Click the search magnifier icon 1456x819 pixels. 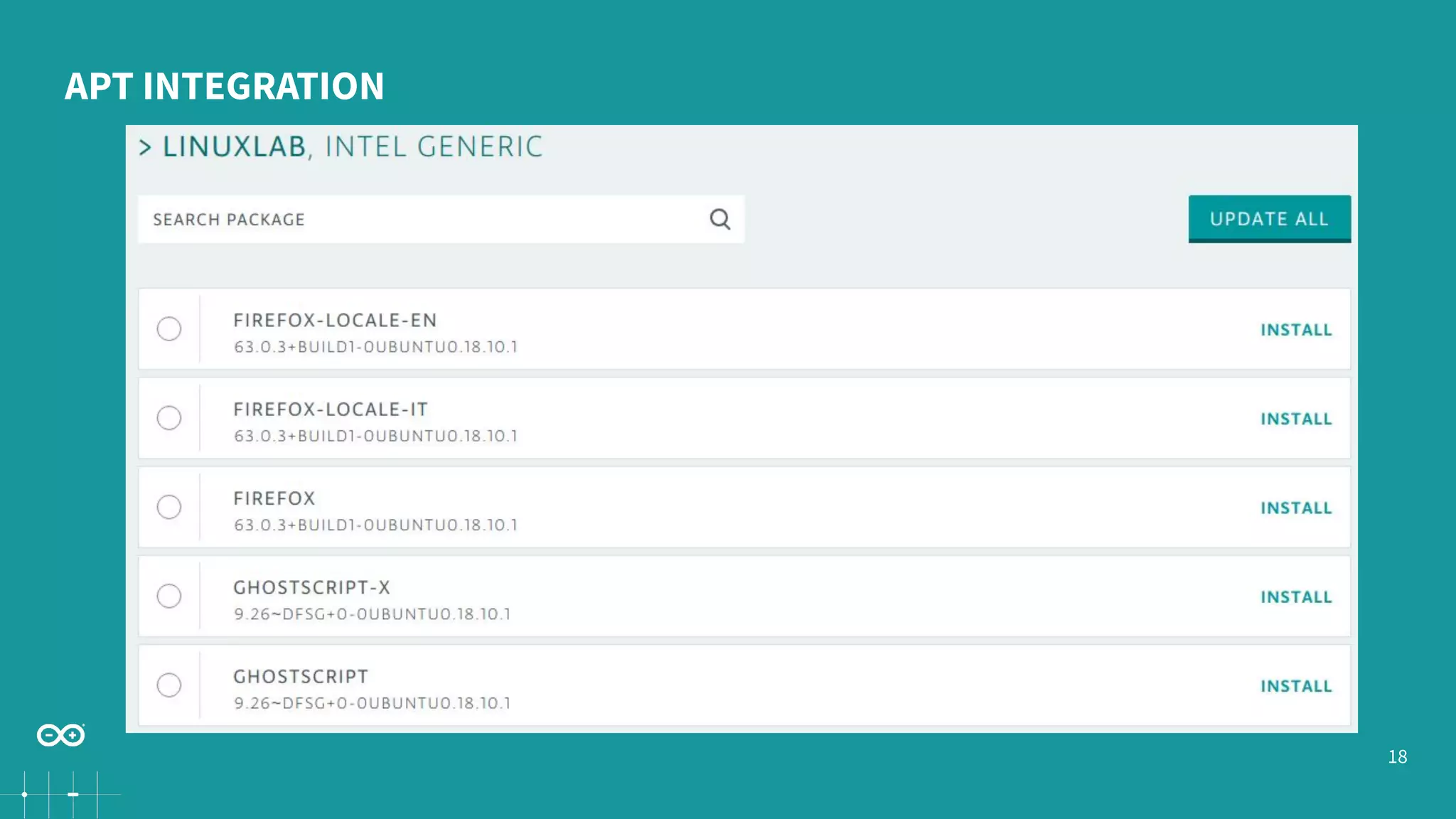[x=719, y=219]
